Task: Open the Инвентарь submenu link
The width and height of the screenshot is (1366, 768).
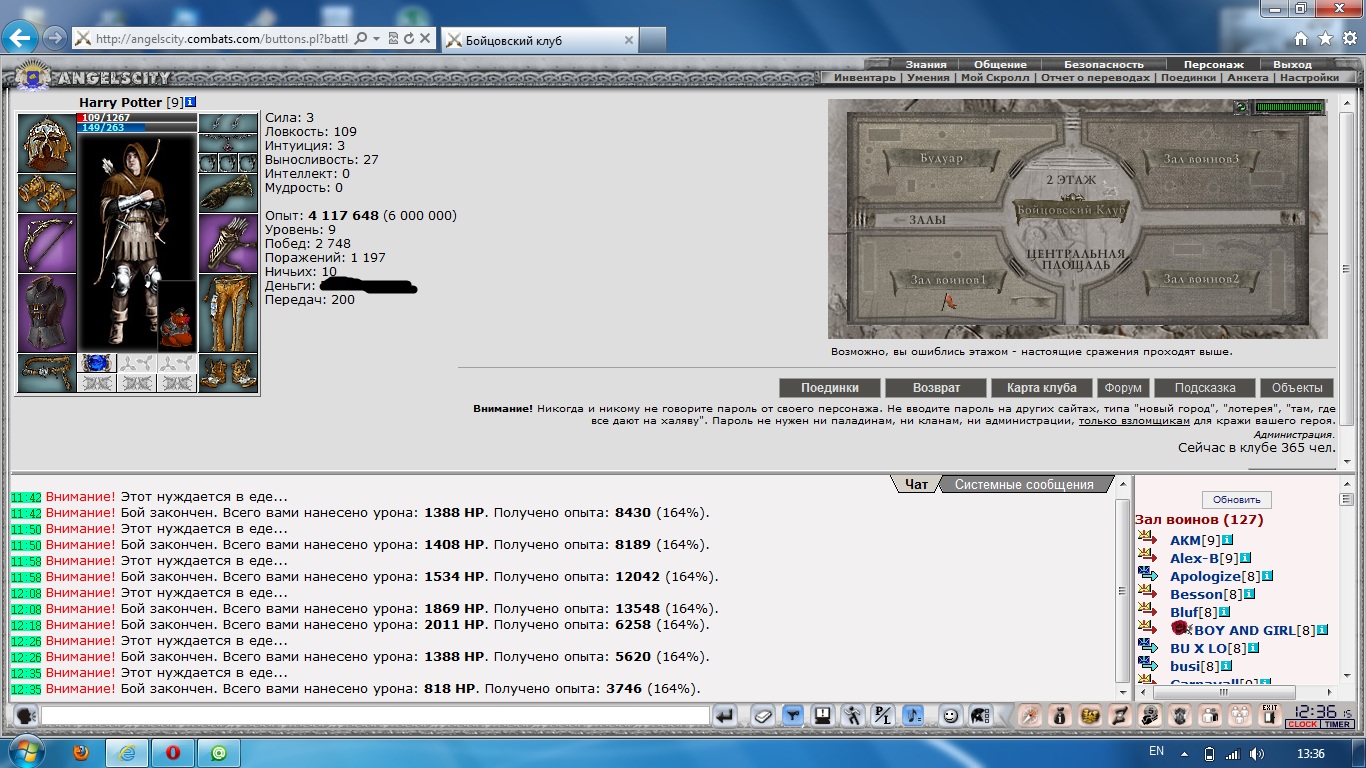Action: pos(865,77)
